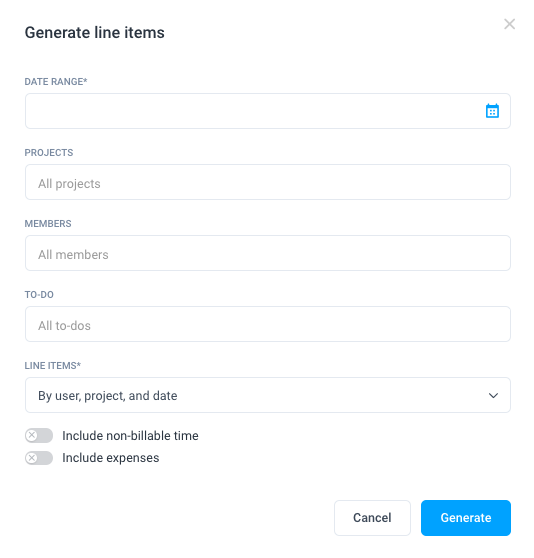Click the DATE RANGE field label

coord(56,81)
